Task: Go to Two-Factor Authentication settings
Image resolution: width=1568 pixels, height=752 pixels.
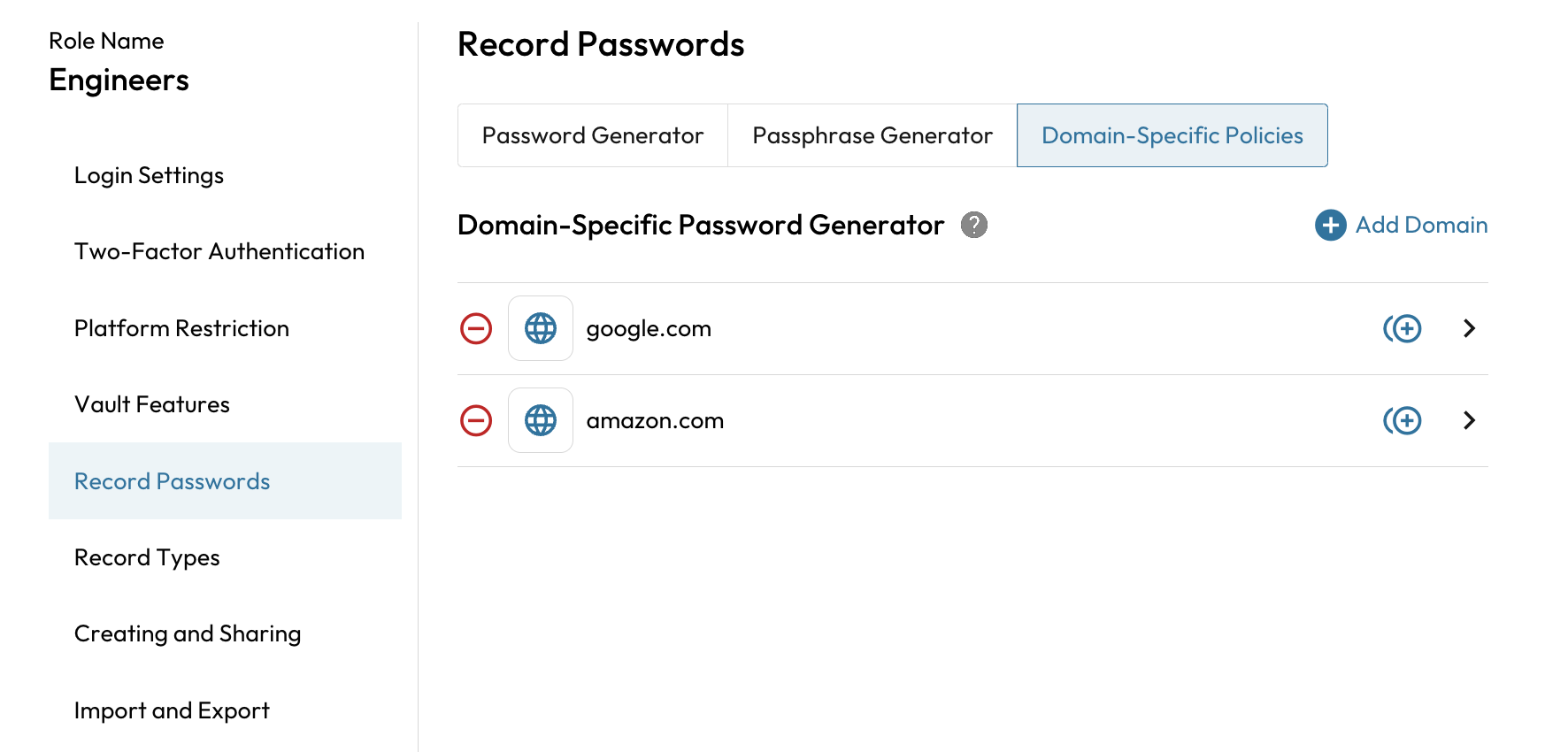Action: click(219, 251)
